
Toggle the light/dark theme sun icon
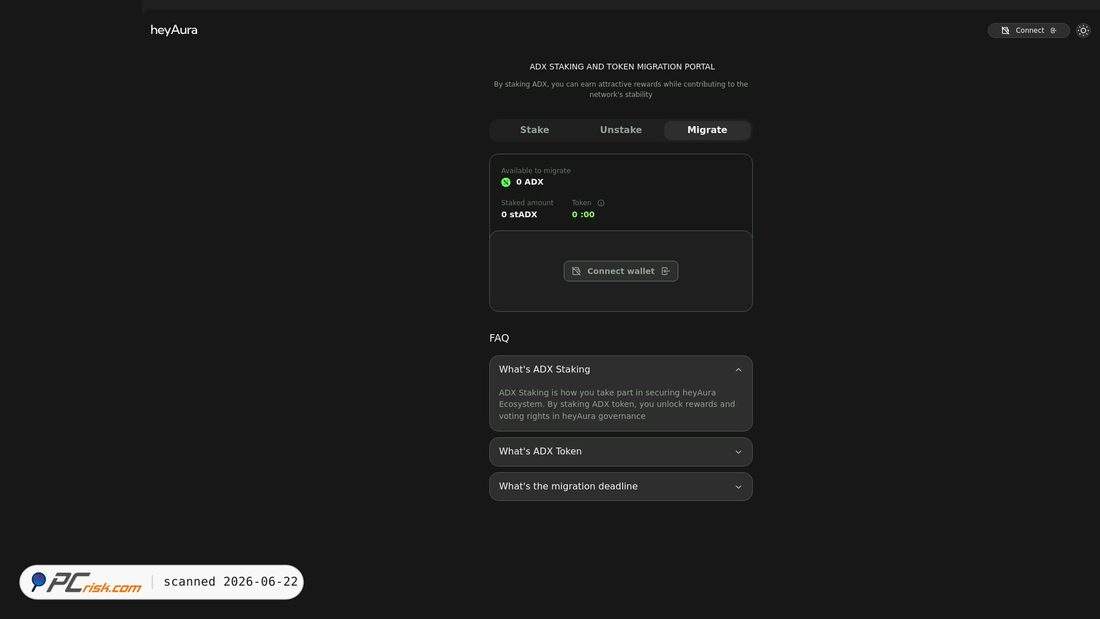coord(1083,30)
